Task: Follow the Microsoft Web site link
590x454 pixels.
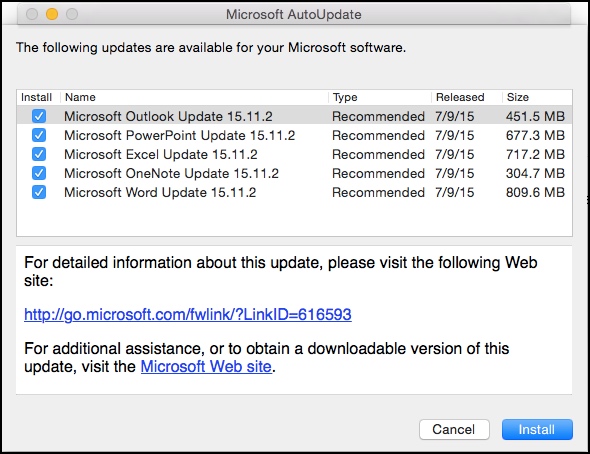Action: pyautogui.click(x=206, y=366)
